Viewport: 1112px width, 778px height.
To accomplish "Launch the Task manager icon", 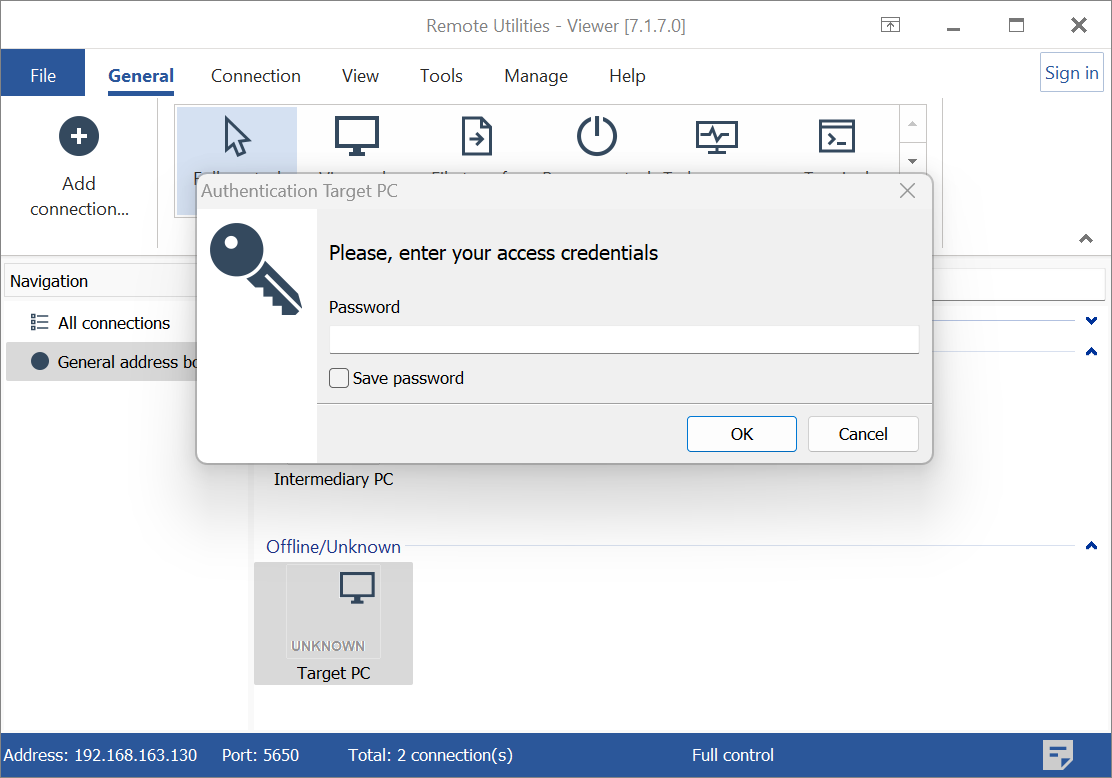I will click(716, 137).
